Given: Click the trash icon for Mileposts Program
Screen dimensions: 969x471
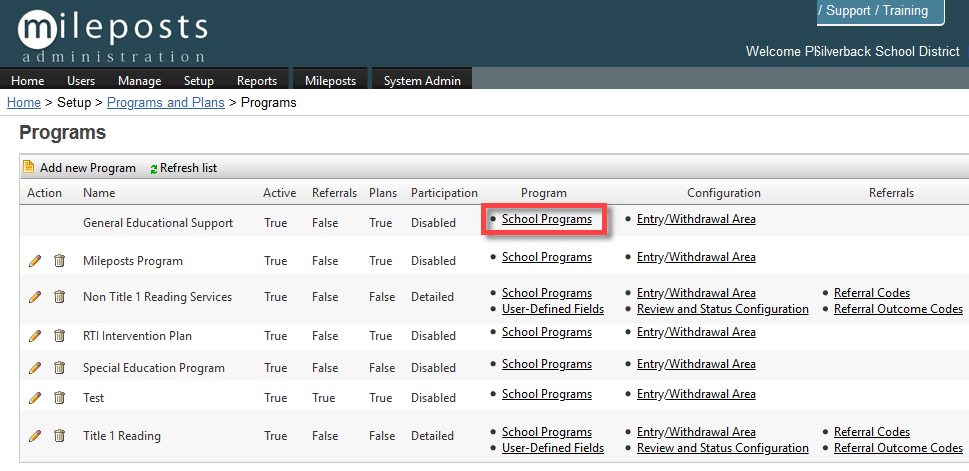Looking at the screenshot, I should [x=59, y=261].
